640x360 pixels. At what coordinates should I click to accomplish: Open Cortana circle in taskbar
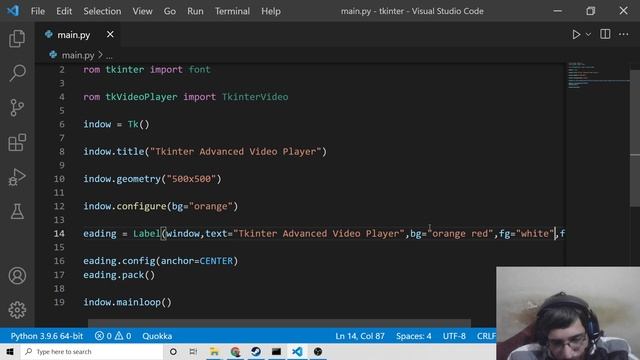coord(173,351)
